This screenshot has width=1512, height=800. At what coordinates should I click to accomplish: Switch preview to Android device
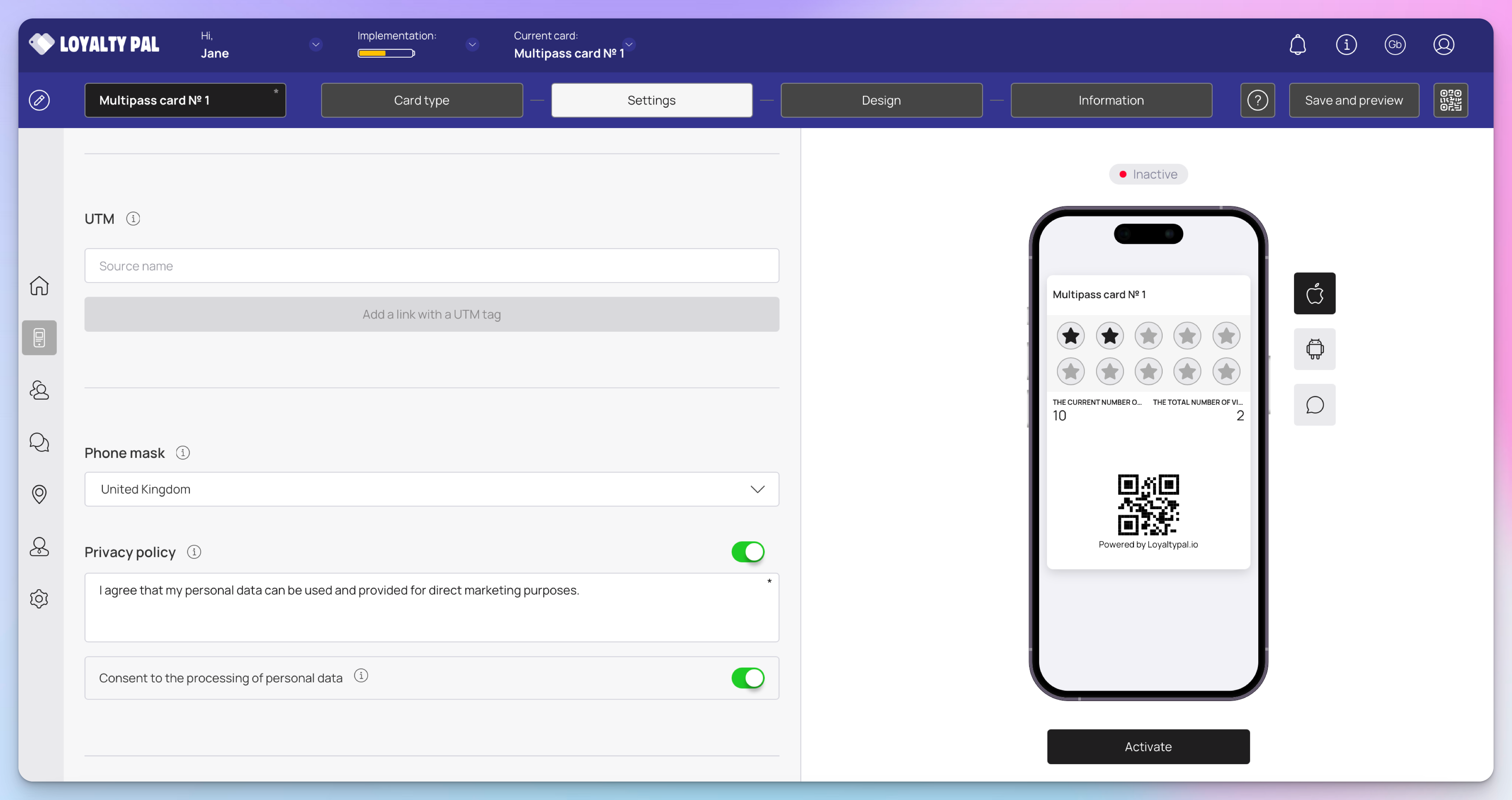1314,349
